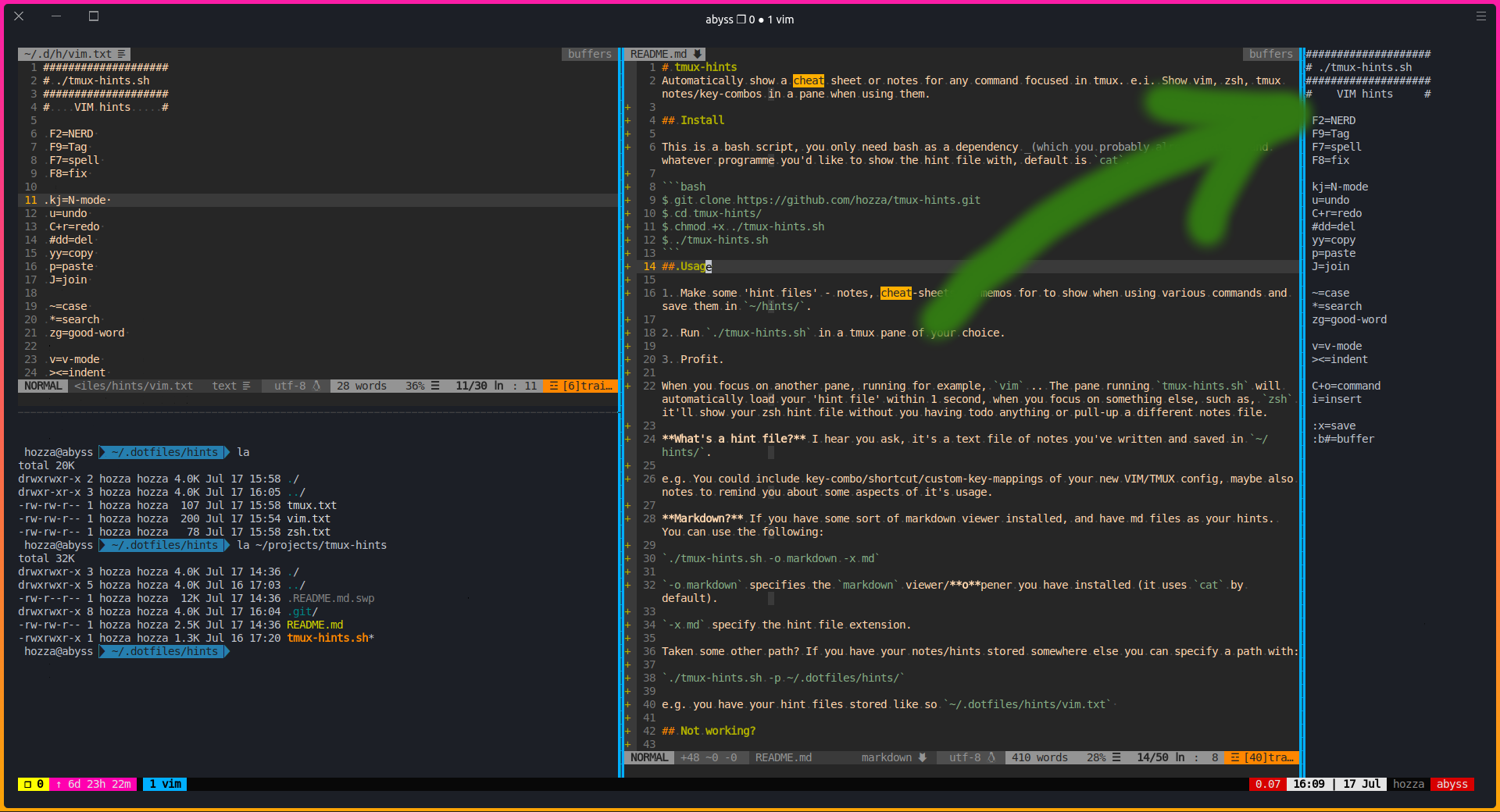Screen dimensions: 1500x812
Task: Click the Linux penguin icon in vim.txt statusline
Action: click(316, 386)
